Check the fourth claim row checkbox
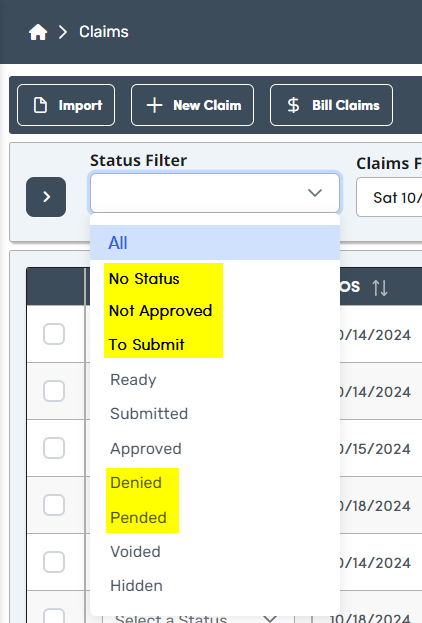422x623 pixels. click(54, 505)
